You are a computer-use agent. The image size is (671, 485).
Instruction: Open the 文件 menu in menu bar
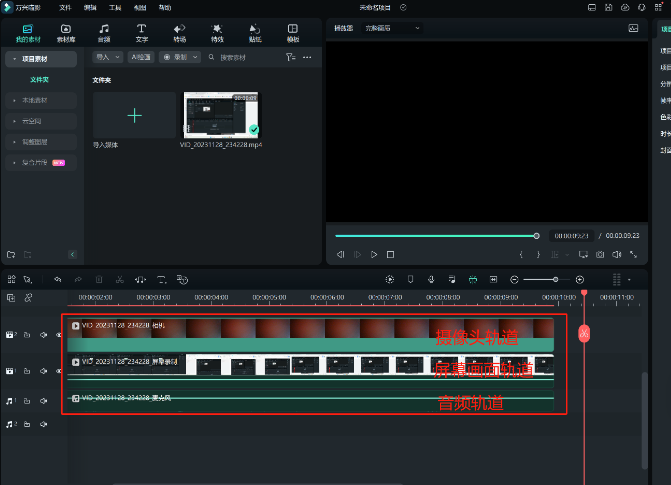pyautogui.click(x=65, y=7)
